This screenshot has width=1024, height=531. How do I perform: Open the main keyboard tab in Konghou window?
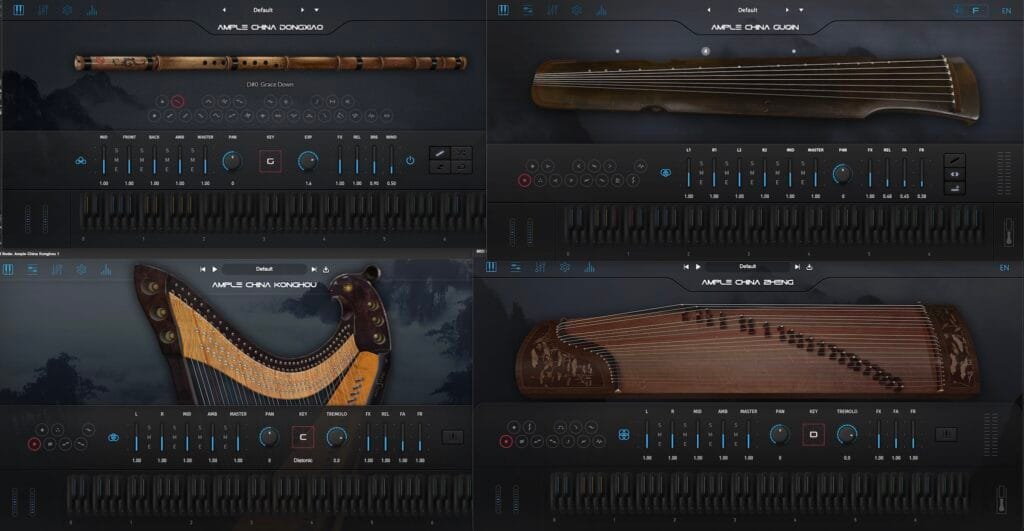pyautogui.click(x=8, y=269)
